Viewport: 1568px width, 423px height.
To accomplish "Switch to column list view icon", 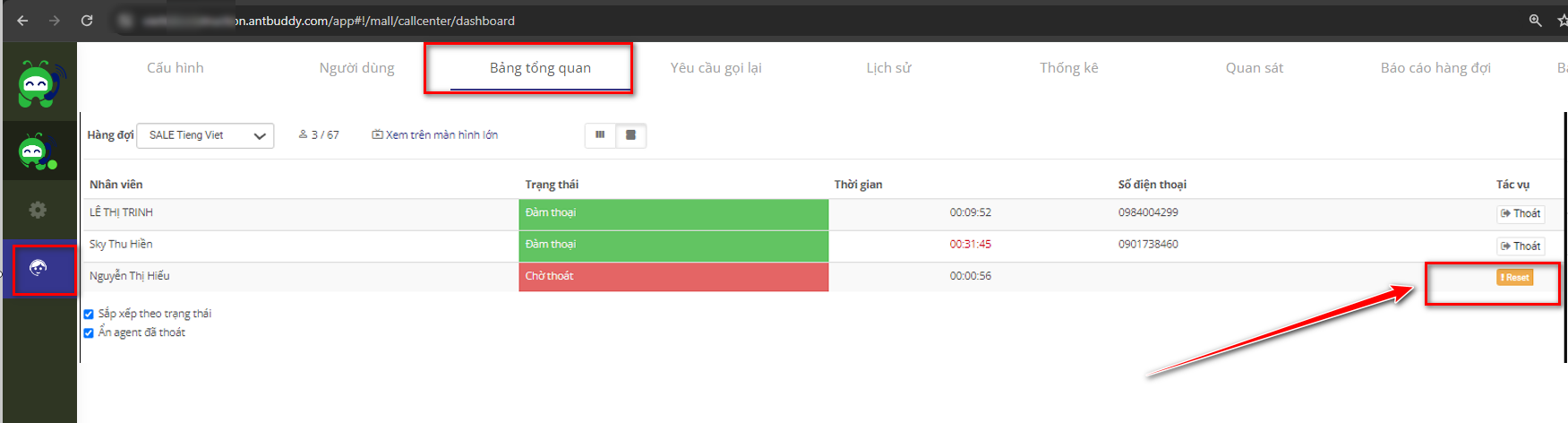I will pos(600,135).
